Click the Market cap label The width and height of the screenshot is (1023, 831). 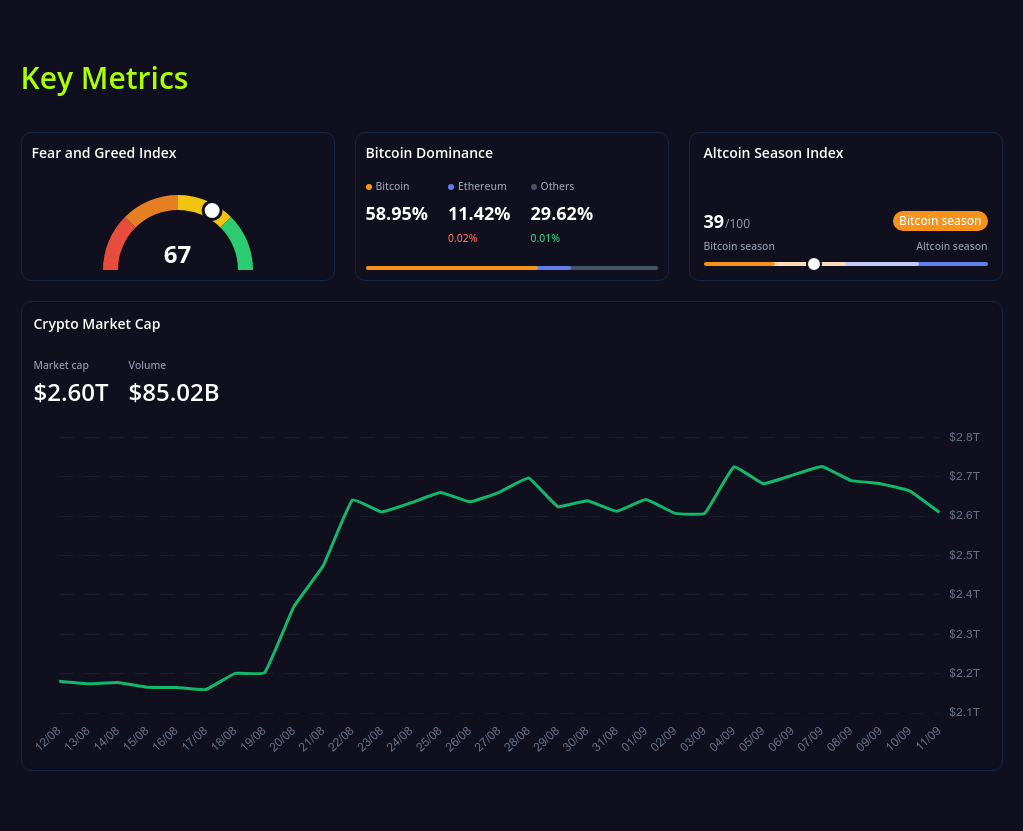coord(61,365)
